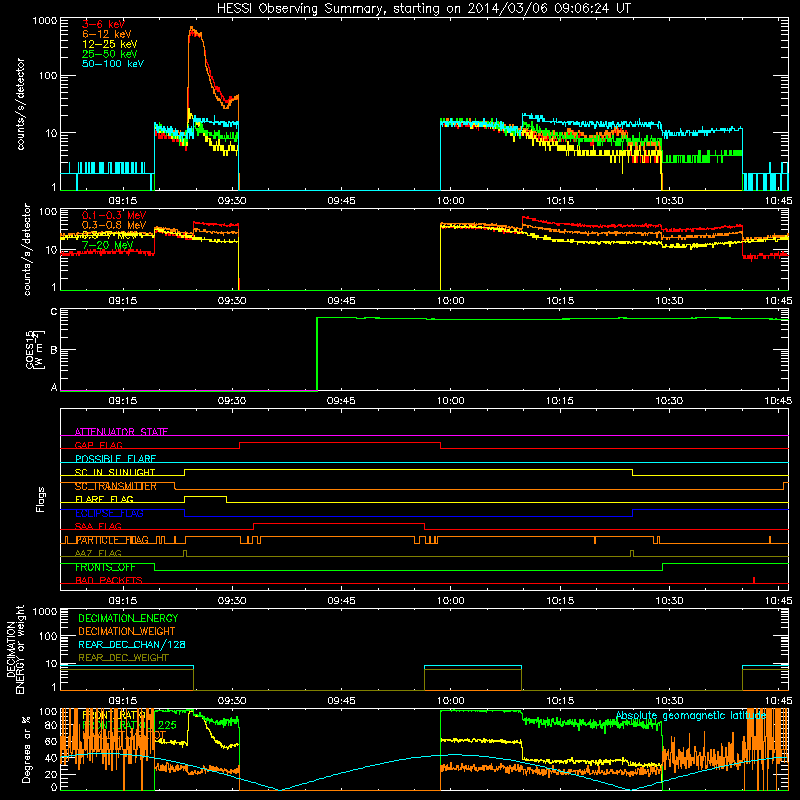The height and width of the screenshot is (800, 800).
Task: Select the 09:45 tick under Flags panel
Action: pos(341,601)
